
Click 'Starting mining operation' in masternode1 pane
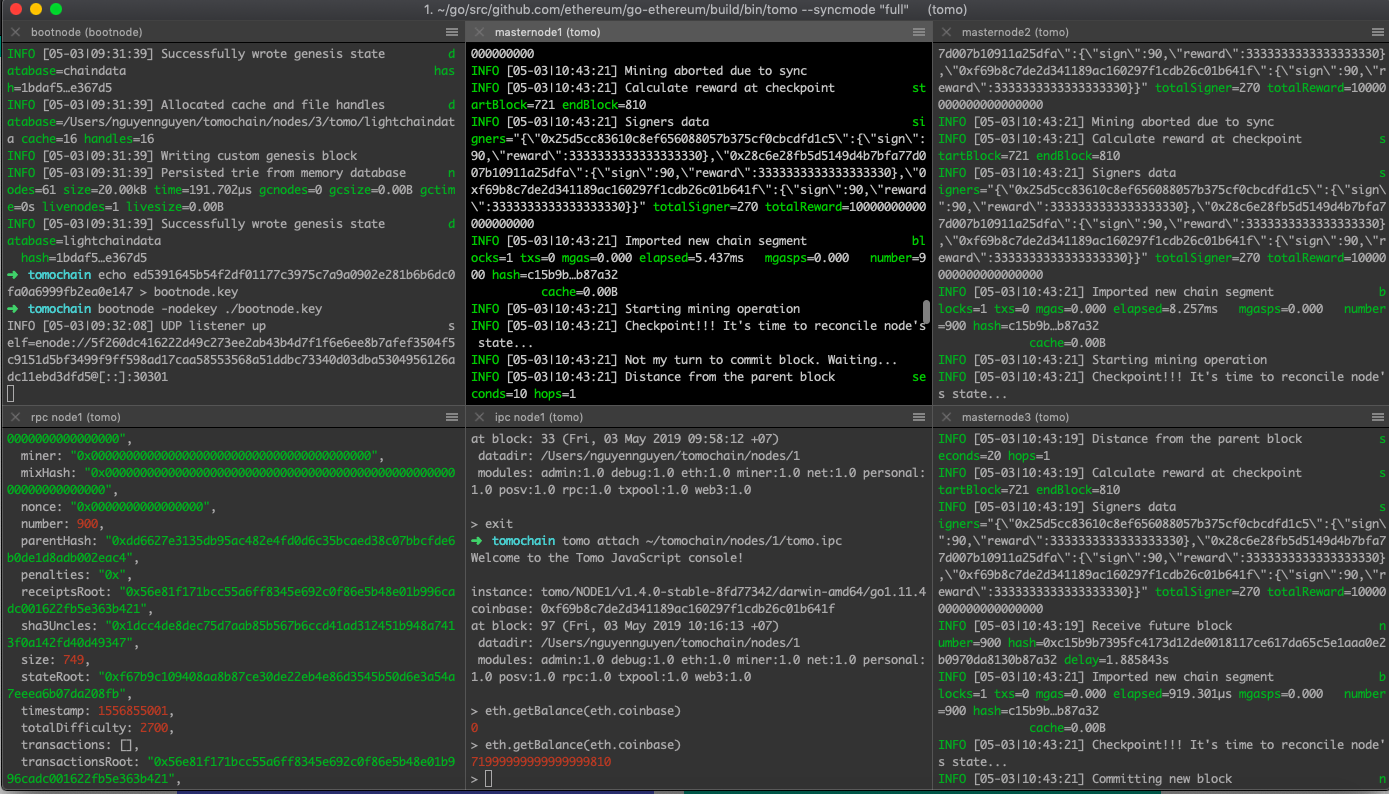pyautogui.click(x=712, y=309)
